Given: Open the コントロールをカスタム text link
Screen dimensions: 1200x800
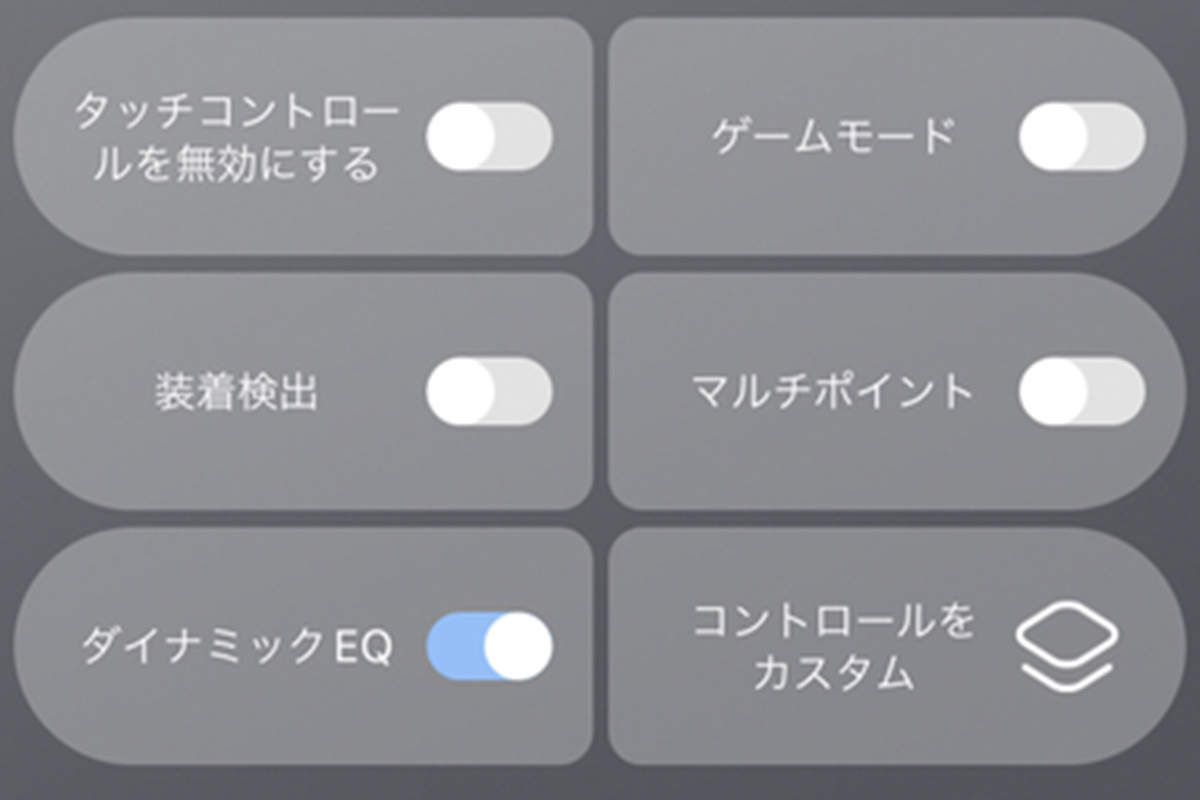Looking at the screenshot, I should point(833,648).
